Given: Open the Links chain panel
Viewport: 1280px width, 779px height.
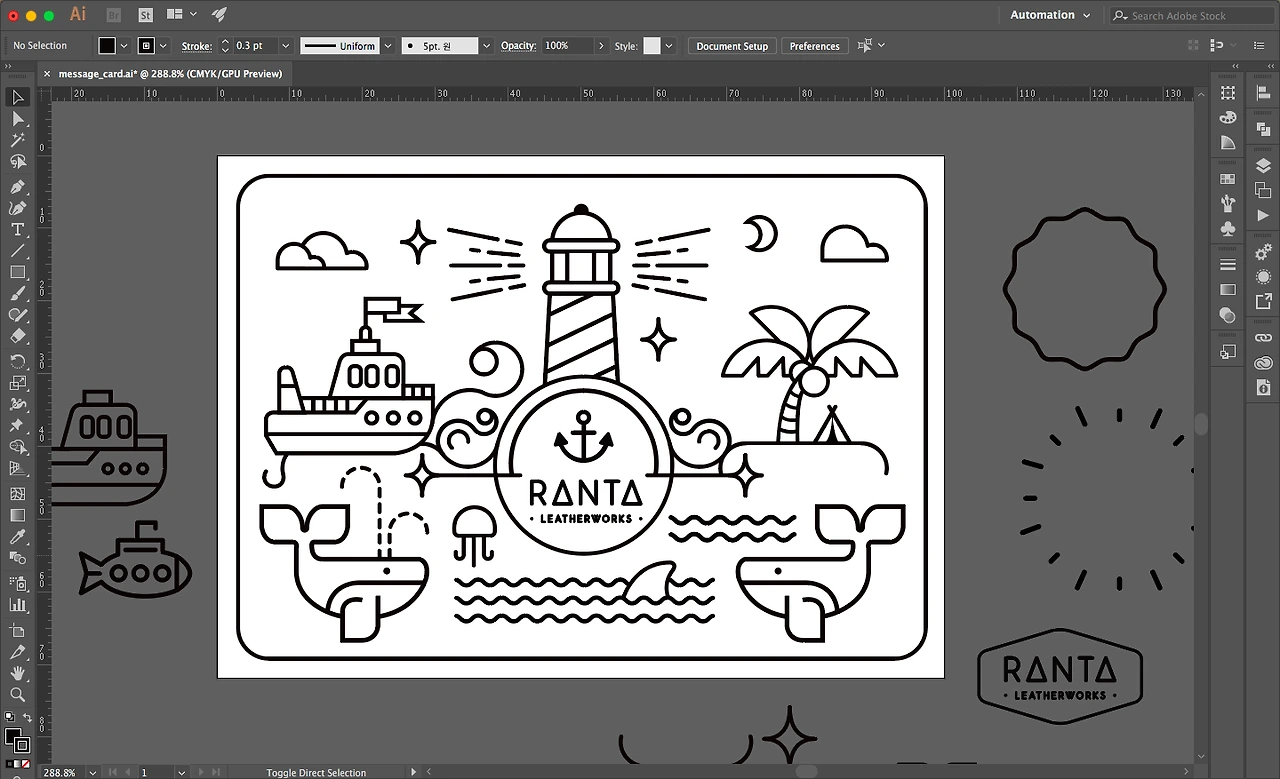Looking at the screenshot, I should tap(1264, 338).
